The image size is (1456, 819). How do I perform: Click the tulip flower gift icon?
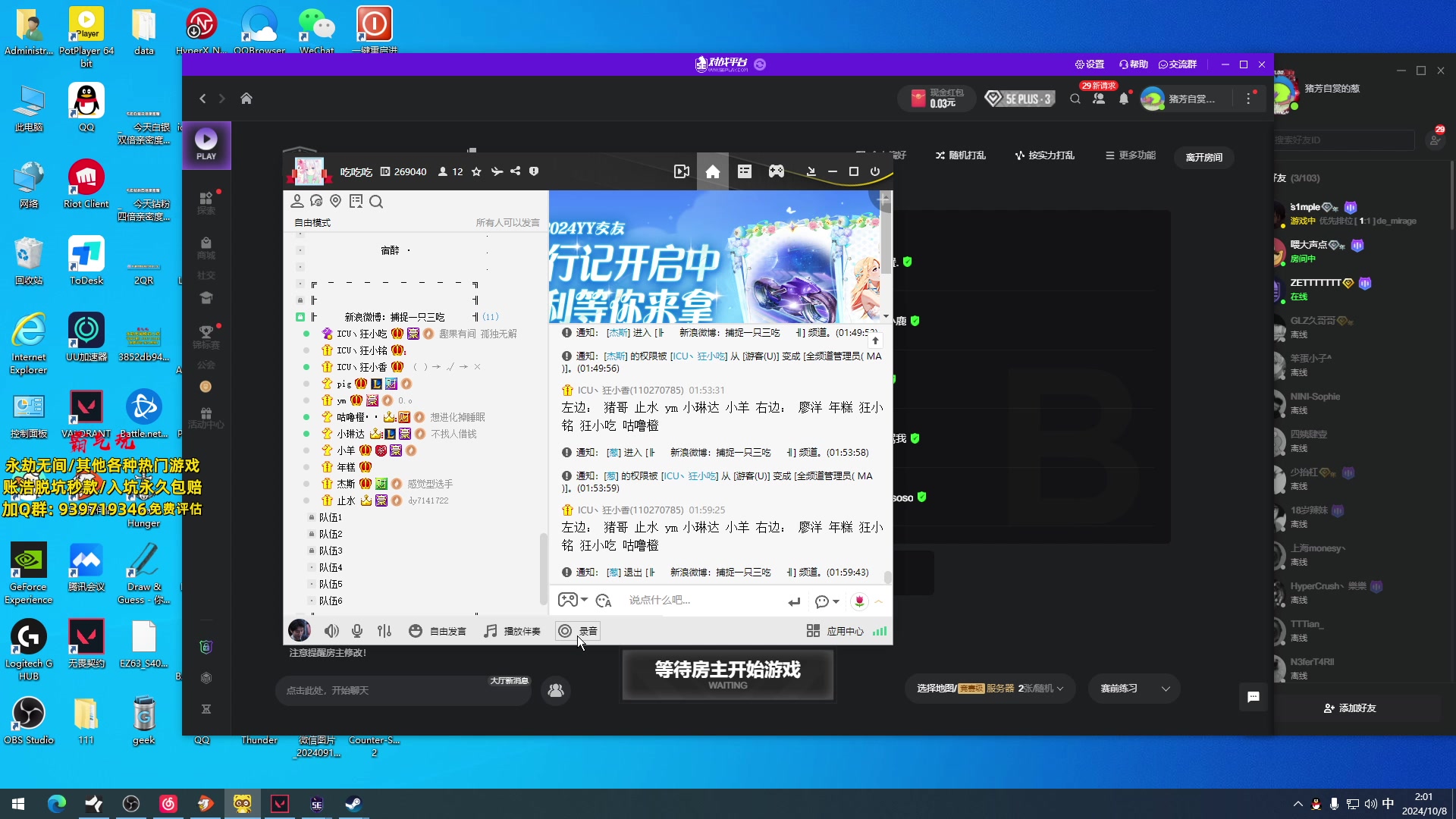pyautogui.click(x=859, y=601)
